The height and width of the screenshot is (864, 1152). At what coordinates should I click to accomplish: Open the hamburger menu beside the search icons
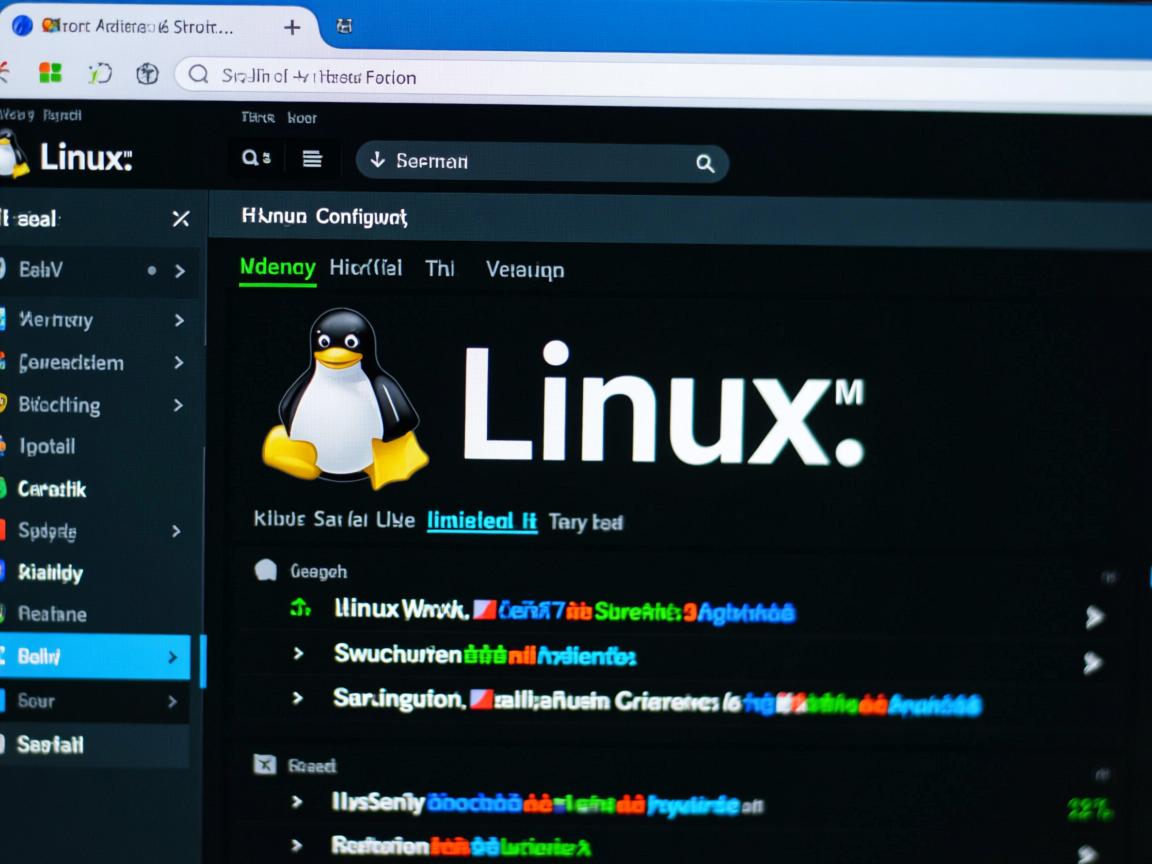[312, 159]
